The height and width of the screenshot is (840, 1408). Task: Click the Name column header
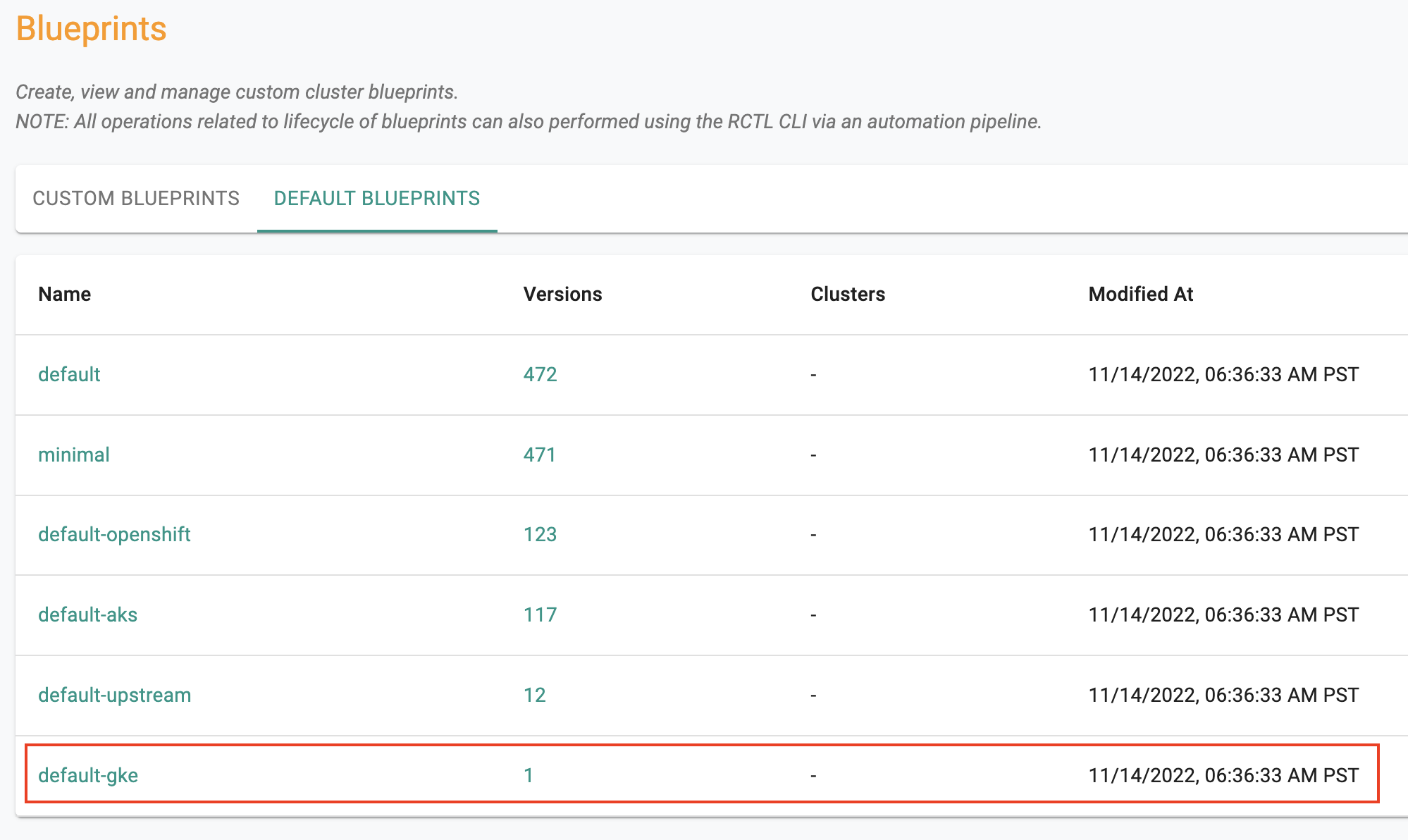(x=65, y=294)
